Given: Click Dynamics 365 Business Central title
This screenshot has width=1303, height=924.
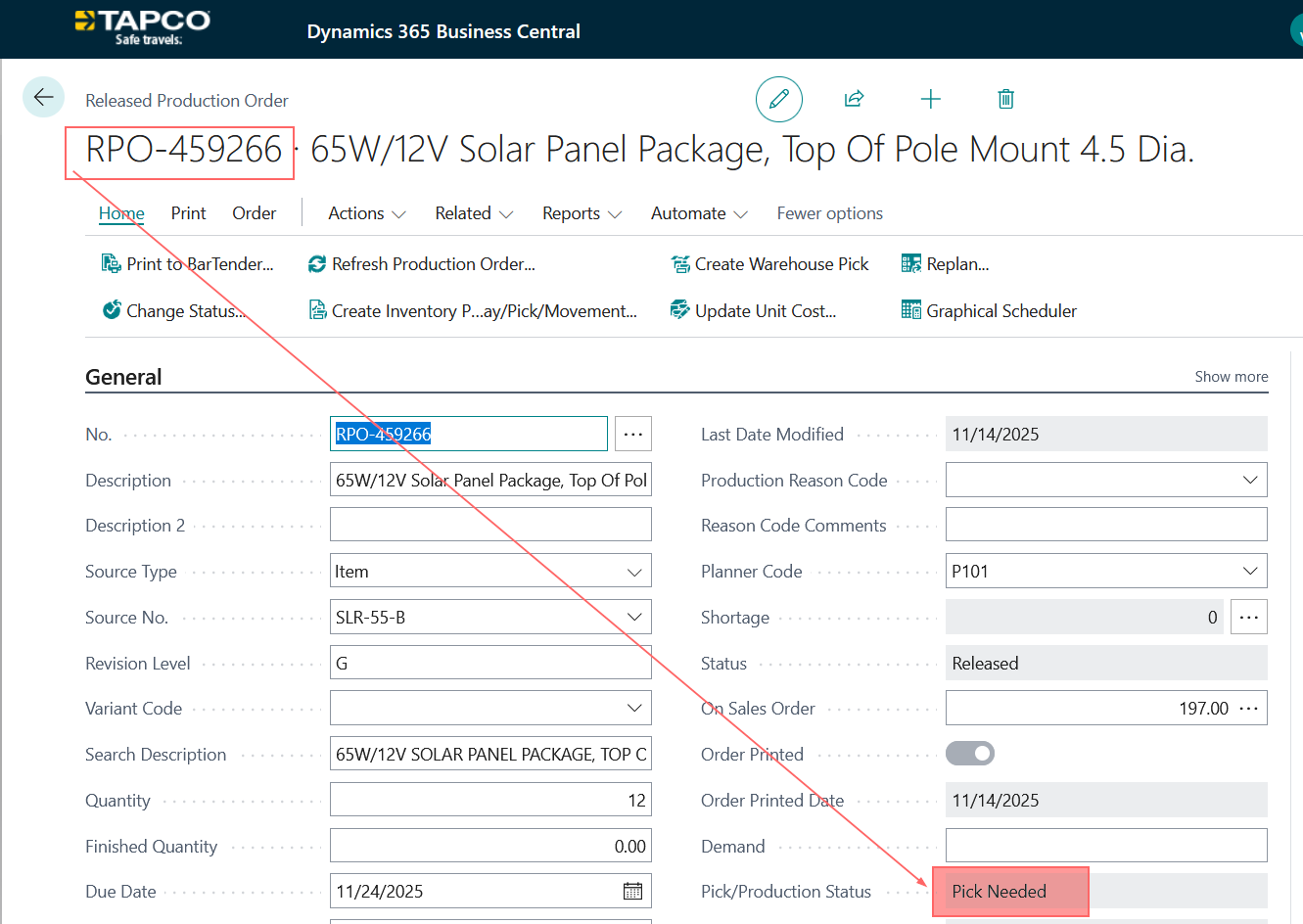Looking at the screenshot, I should (443, 31).
